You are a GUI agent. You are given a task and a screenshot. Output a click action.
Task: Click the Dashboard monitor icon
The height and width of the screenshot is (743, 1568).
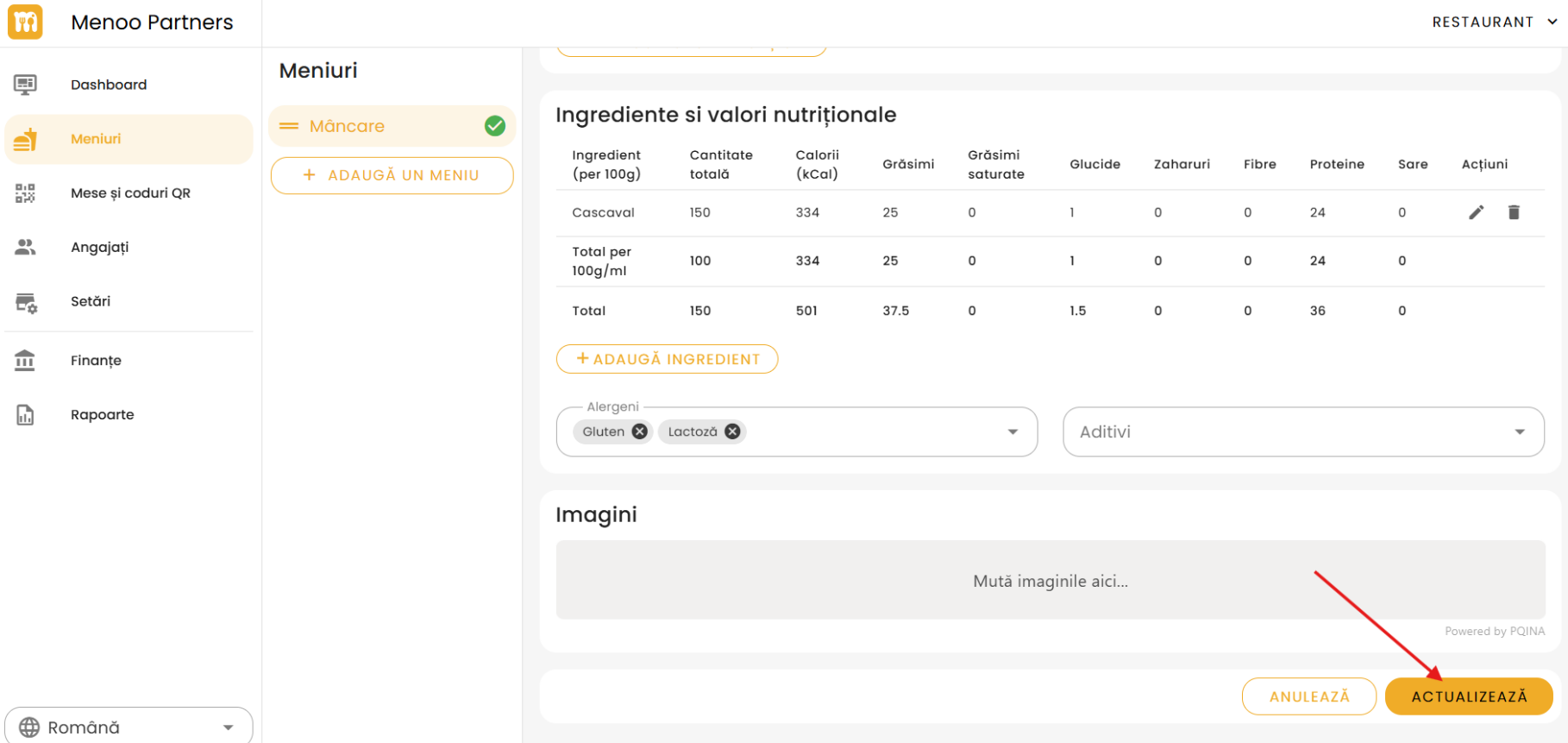pos(25,85)
